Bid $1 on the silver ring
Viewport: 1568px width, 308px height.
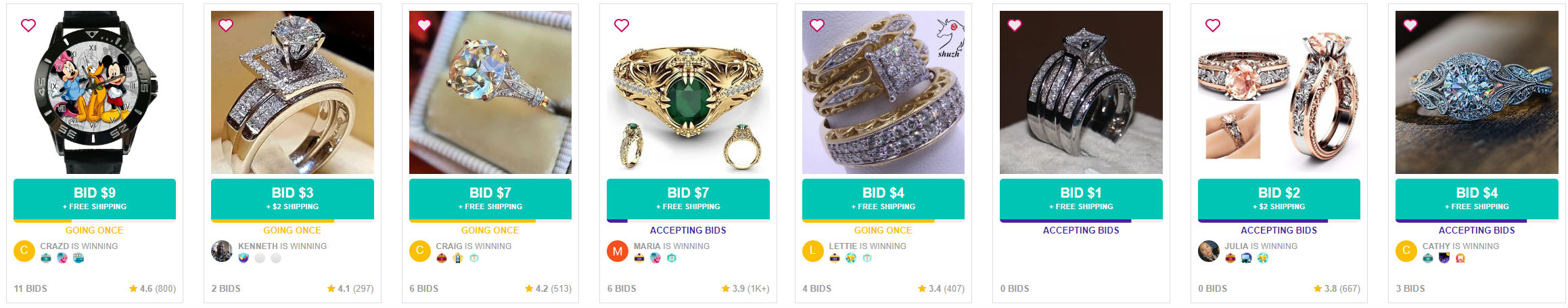click(x=1080, y=198)
